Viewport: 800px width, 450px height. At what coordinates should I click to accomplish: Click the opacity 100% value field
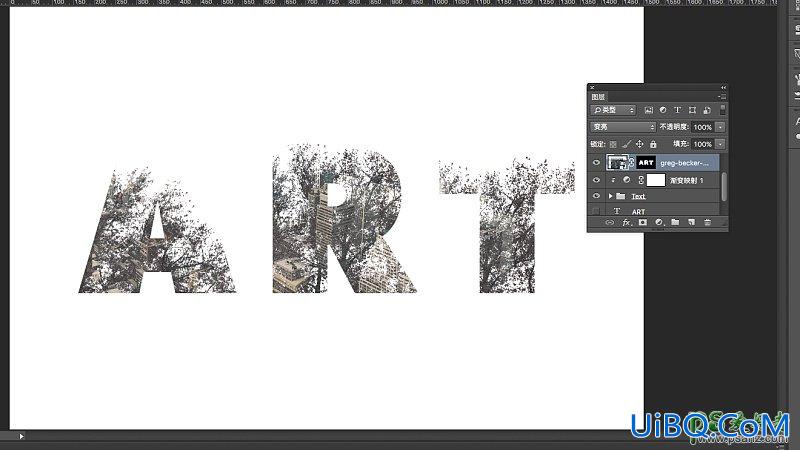point(703,127)
